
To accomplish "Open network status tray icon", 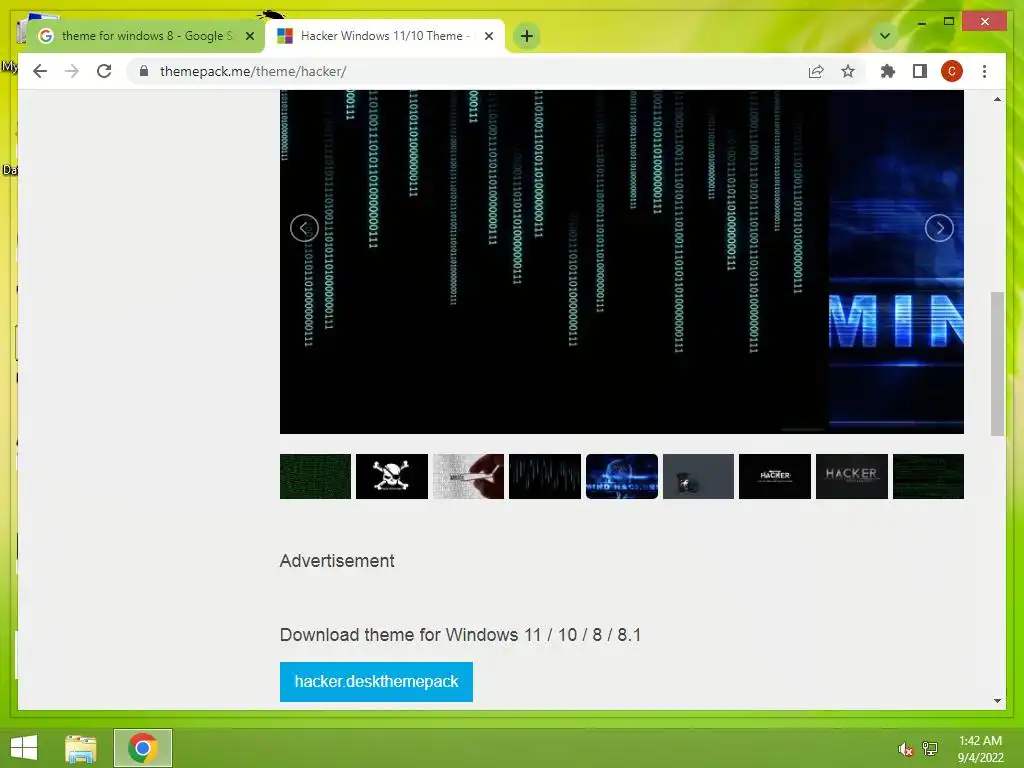I will tap(930, 749).
